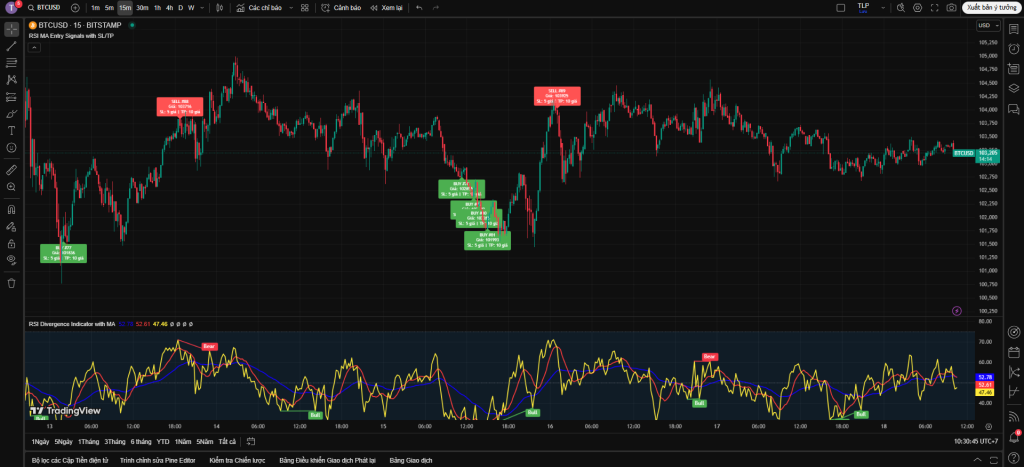Screen dimensions: 1024x467
Task: Open the Kiểm tra Chiến lược tab
Action: (x=235, y=460)
